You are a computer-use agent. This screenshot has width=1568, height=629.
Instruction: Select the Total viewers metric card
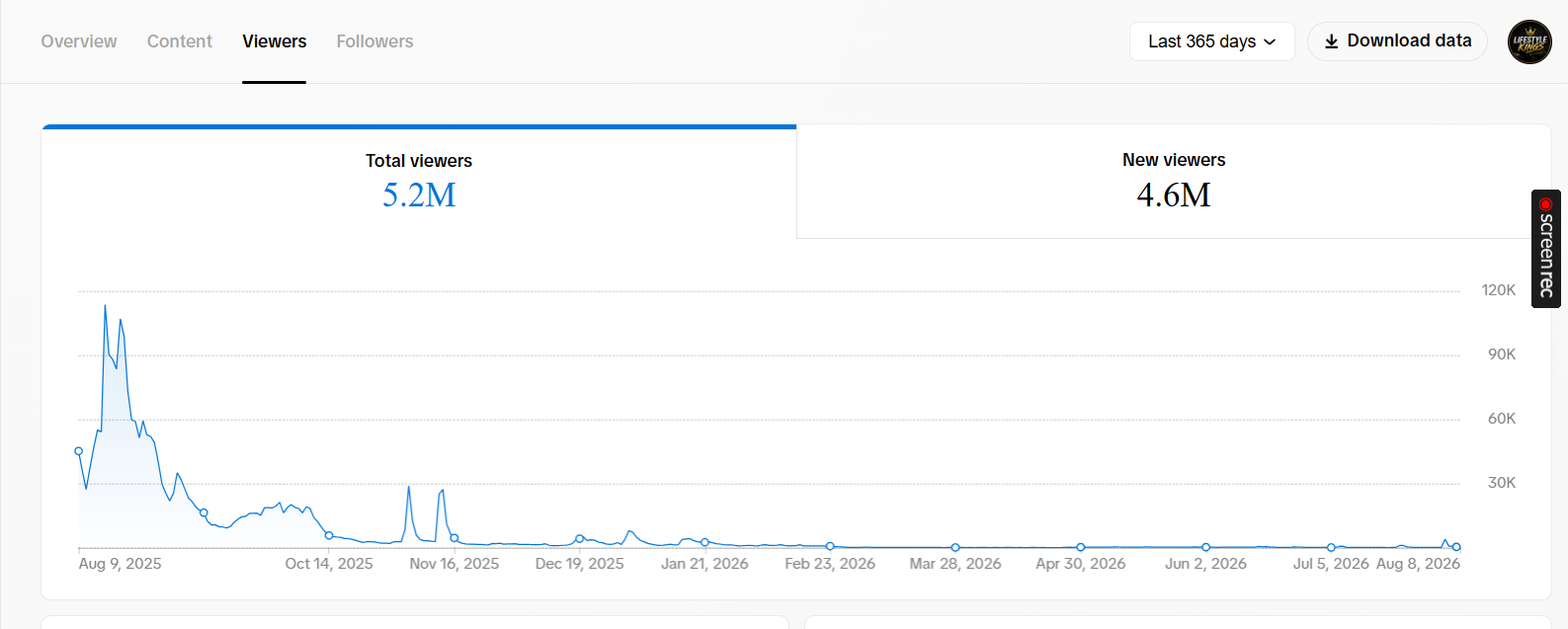click(x=419, y=183)
